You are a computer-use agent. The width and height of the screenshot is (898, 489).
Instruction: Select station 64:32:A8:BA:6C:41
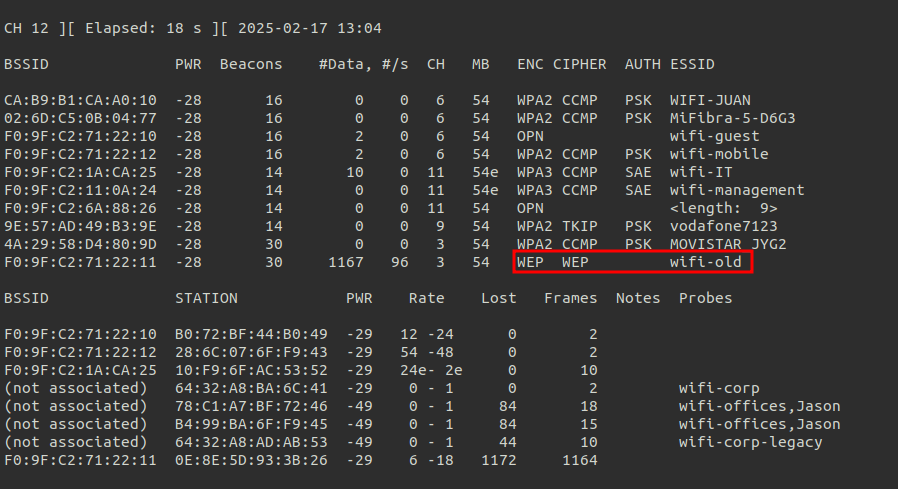(x=251, y=388)
